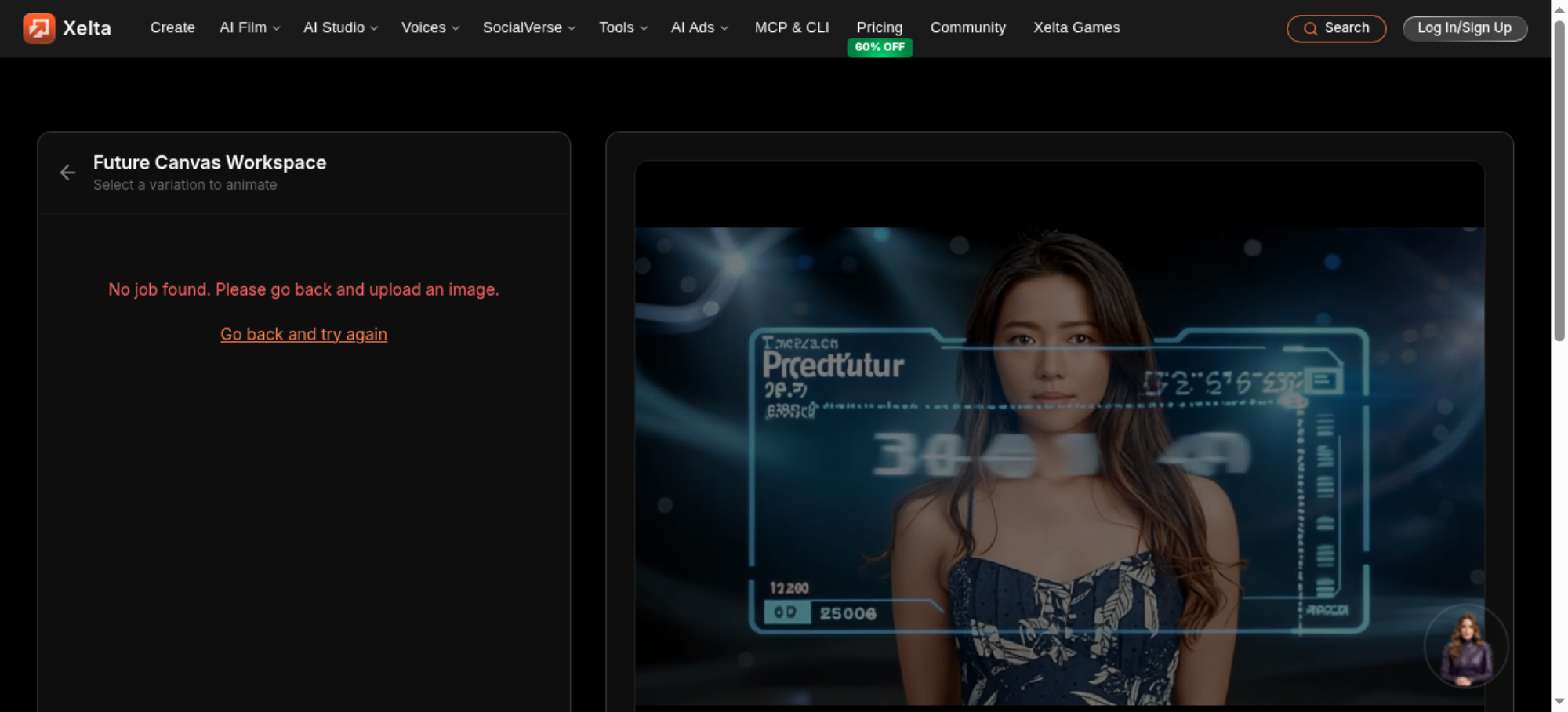Screen dimensions: 1568x712
Task: Open the AI Film menu
Action: click(x=243, y=27)
